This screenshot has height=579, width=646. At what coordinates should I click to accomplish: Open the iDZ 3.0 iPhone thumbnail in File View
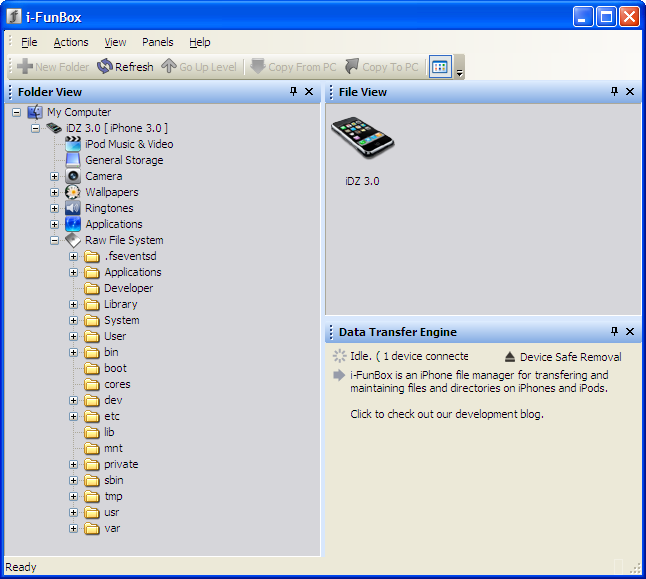pyautogui.click(x=362, y=138)
